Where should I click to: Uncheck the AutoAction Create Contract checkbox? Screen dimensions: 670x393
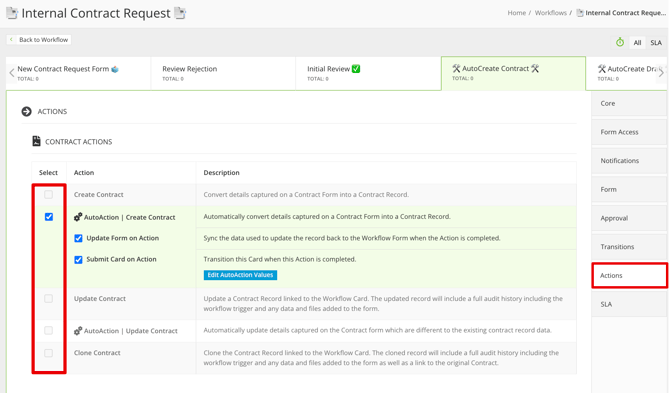click(x=49, y=217)
